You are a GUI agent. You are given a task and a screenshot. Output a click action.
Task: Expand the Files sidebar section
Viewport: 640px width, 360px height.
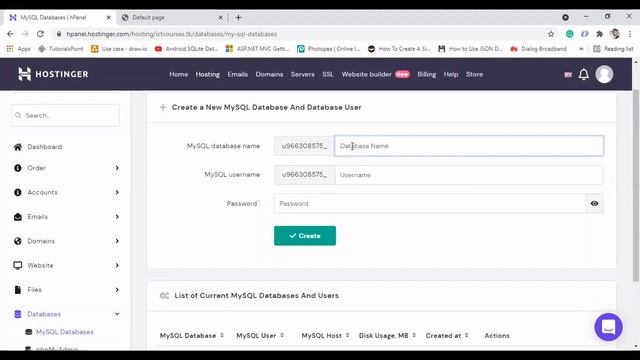tap(117, 290)
